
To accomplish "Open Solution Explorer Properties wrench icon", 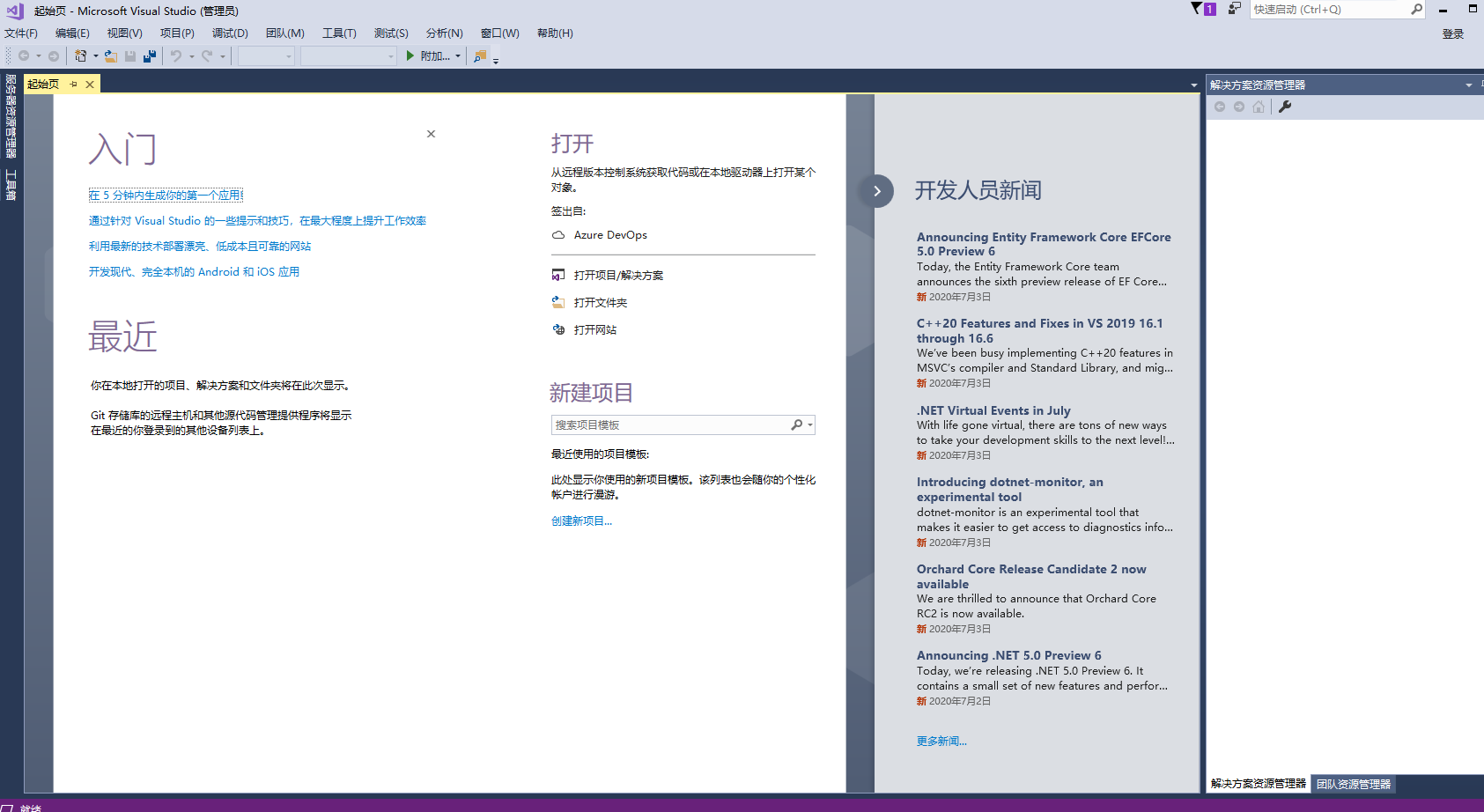I will 1285,107.
